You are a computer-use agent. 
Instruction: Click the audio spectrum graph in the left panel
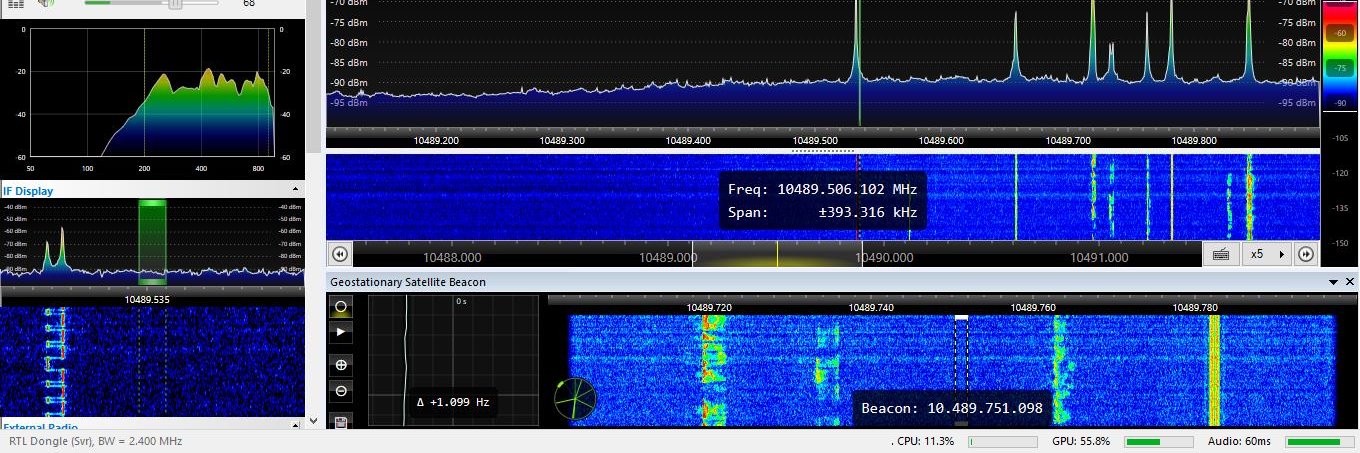click(x=152, y=91)
